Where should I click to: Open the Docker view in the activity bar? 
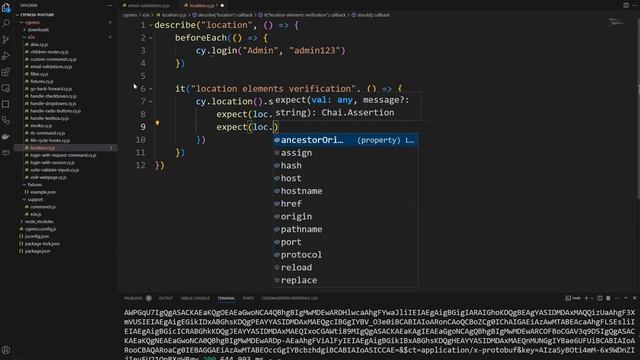tap(6, 137)
